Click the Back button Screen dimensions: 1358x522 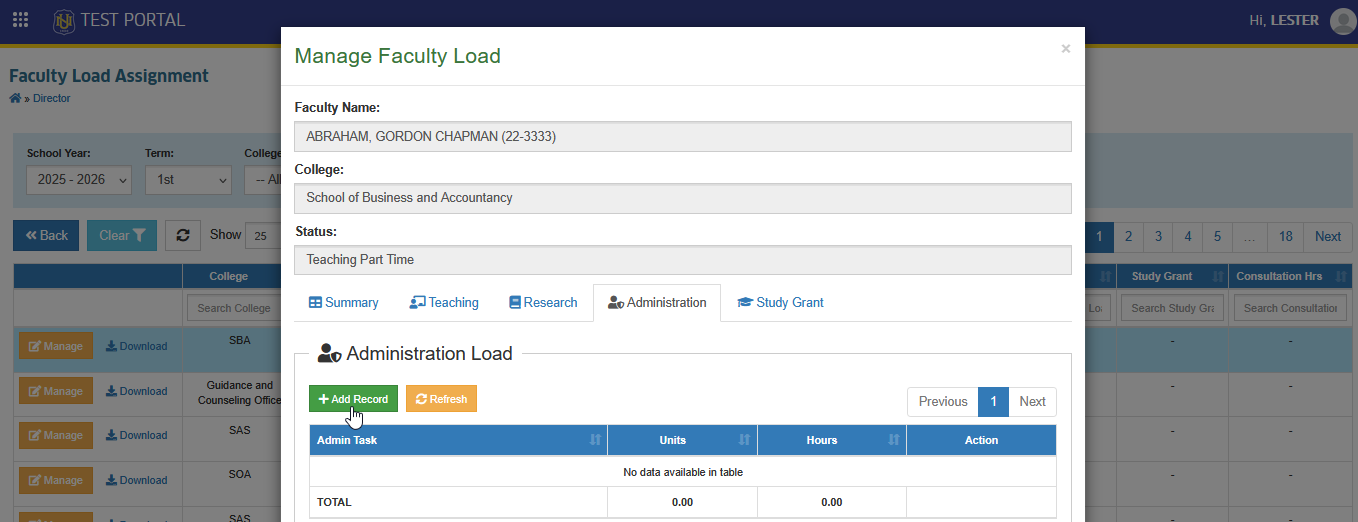(x=46, y=236)
